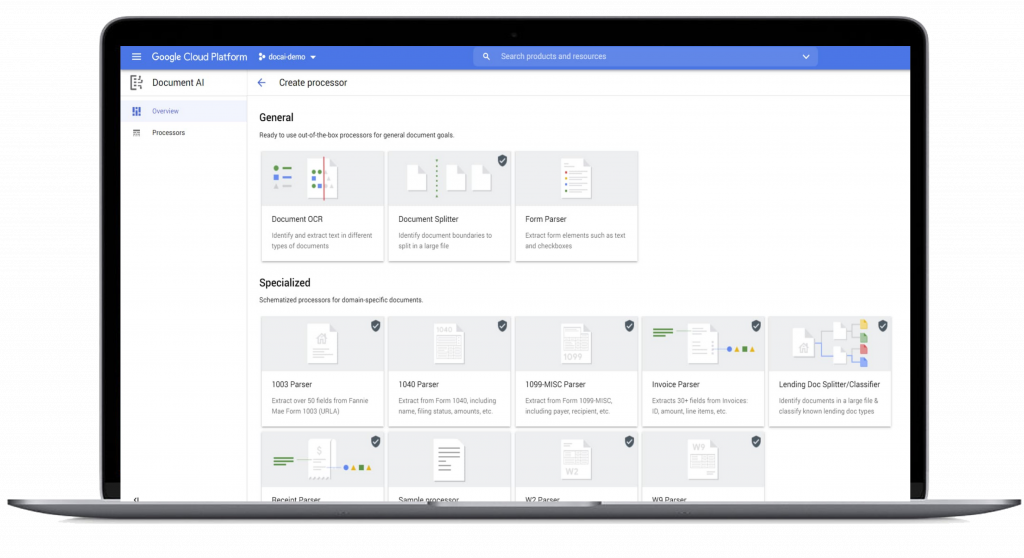The height and width of the screenshot is (558, 1024).
Task: Click the shield badge on Receipt Parser
Action: 376,442
